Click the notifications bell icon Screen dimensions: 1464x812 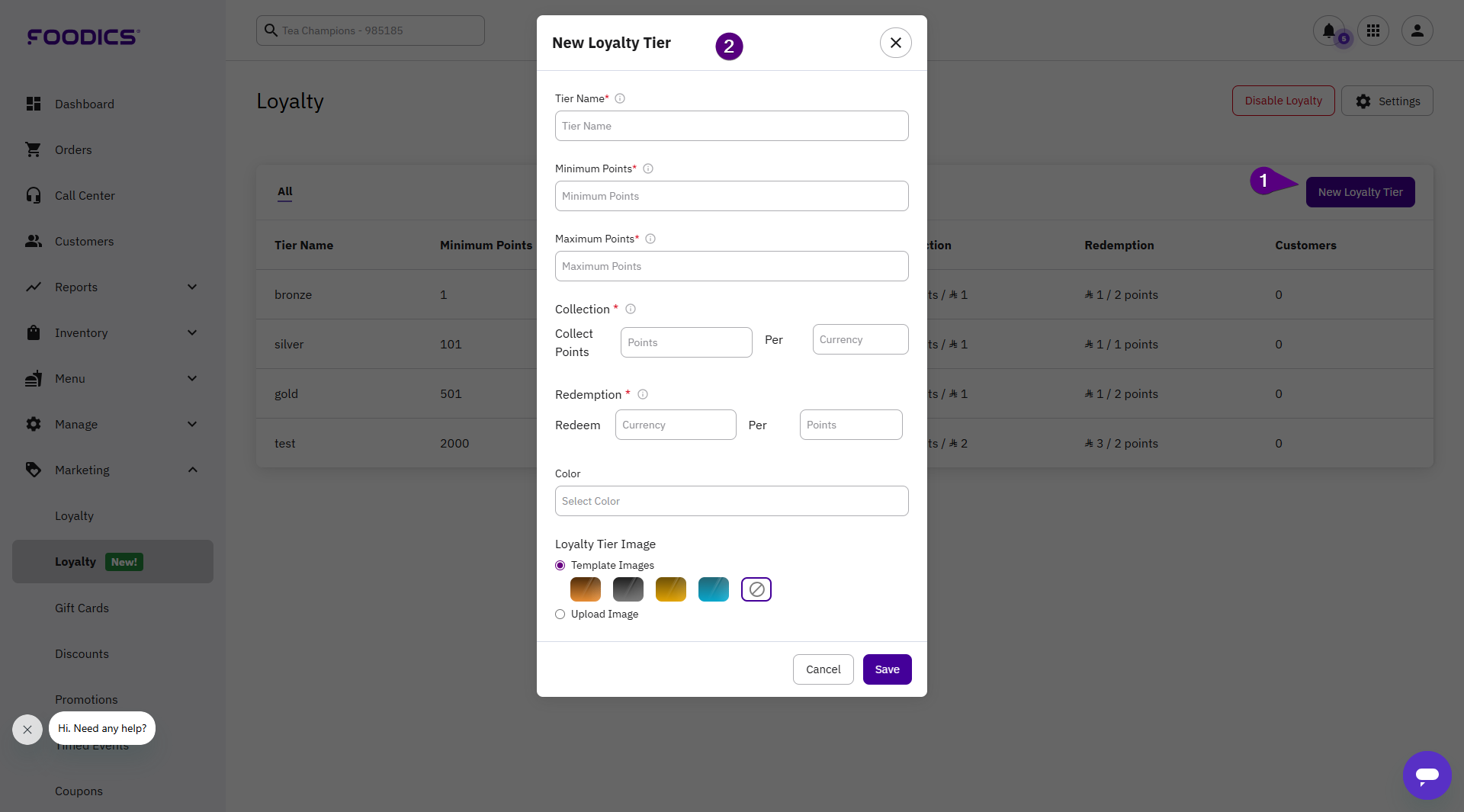pos(1328,31)
